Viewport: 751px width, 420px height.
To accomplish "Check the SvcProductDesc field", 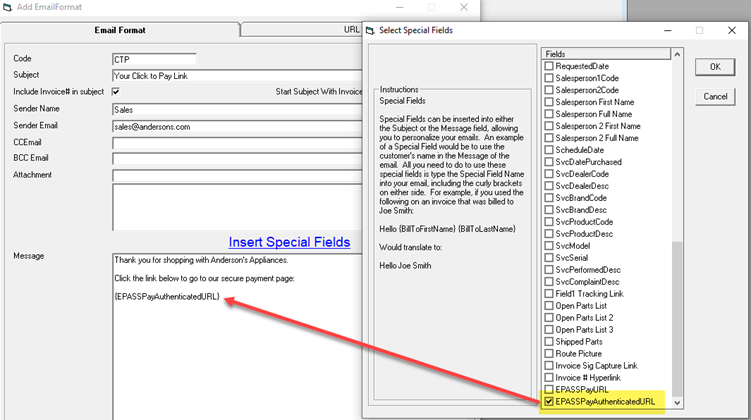I will [x=549, y=234].
